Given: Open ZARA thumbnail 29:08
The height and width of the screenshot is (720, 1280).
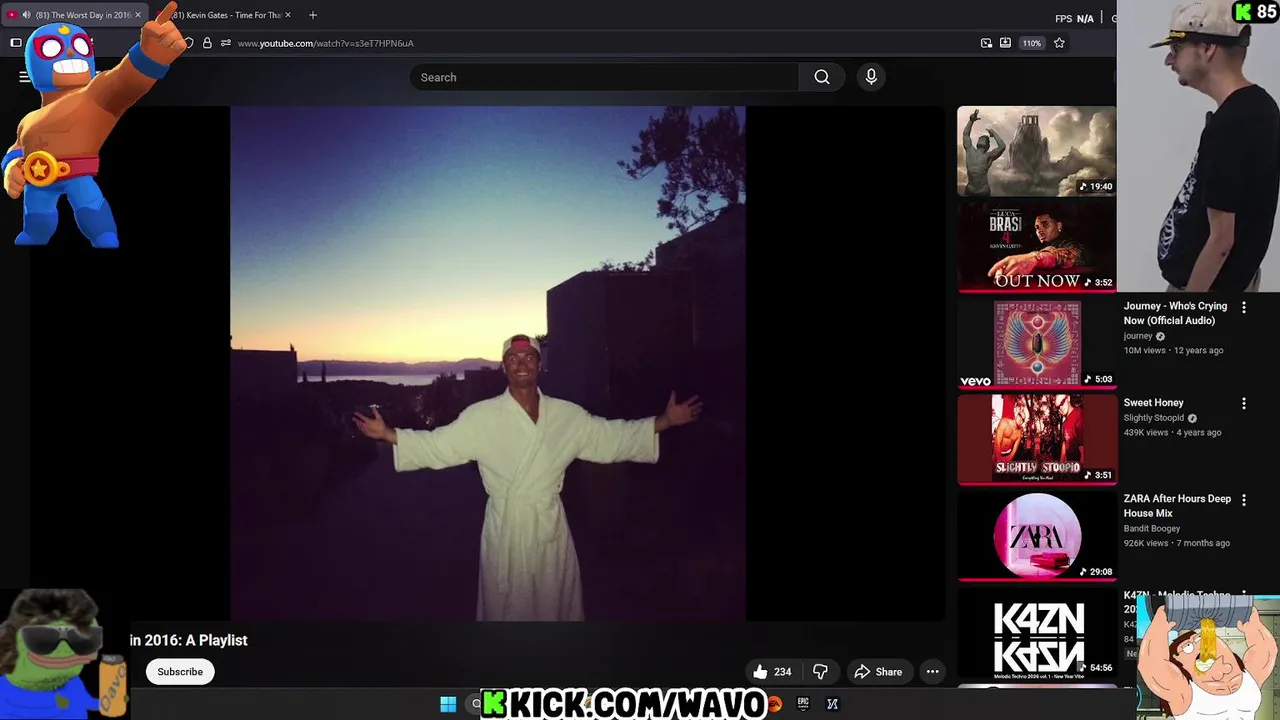Looking at the screenshot, I should pyautogui.click(x=1037, y=535).
